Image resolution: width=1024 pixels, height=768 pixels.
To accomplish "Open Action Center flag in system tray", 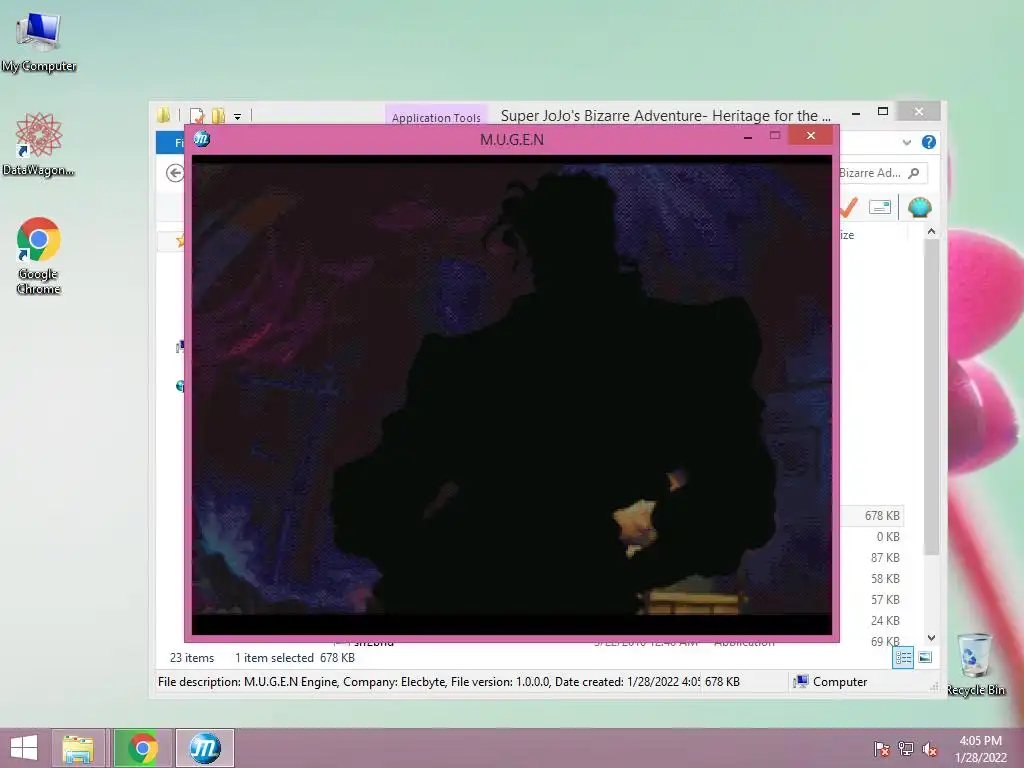I will click(x=881, y=749).
